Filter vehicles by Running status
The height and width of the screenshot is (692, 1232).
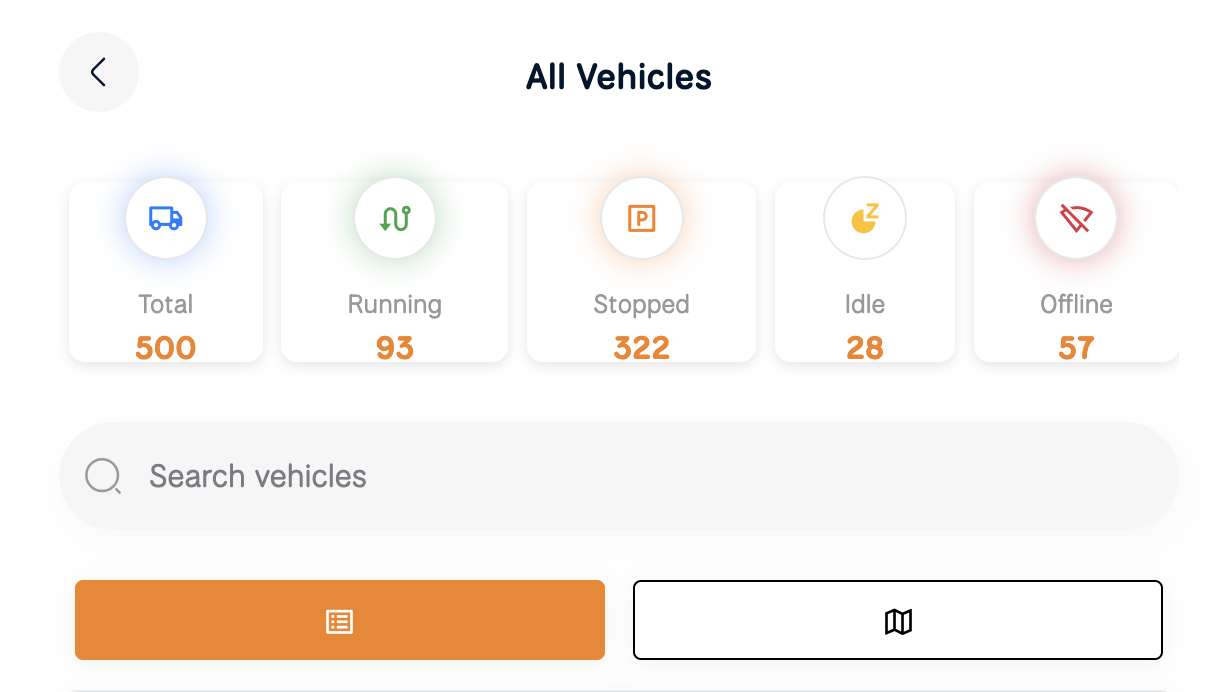coord(394,271)
